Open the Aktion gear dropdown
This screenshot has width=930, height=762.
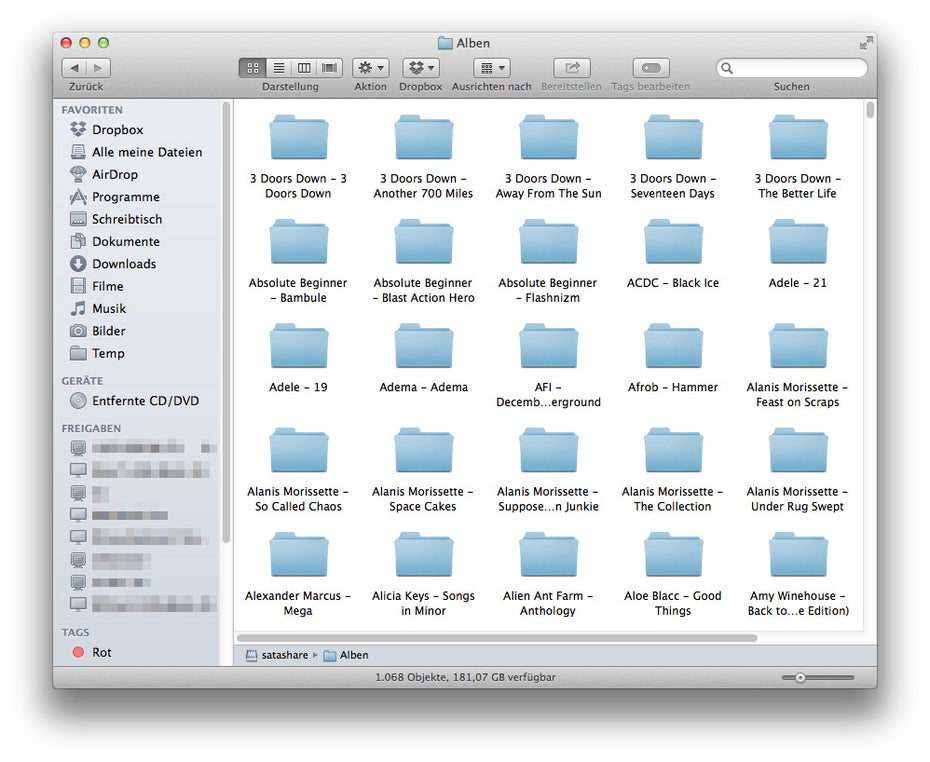coord(371,68)
